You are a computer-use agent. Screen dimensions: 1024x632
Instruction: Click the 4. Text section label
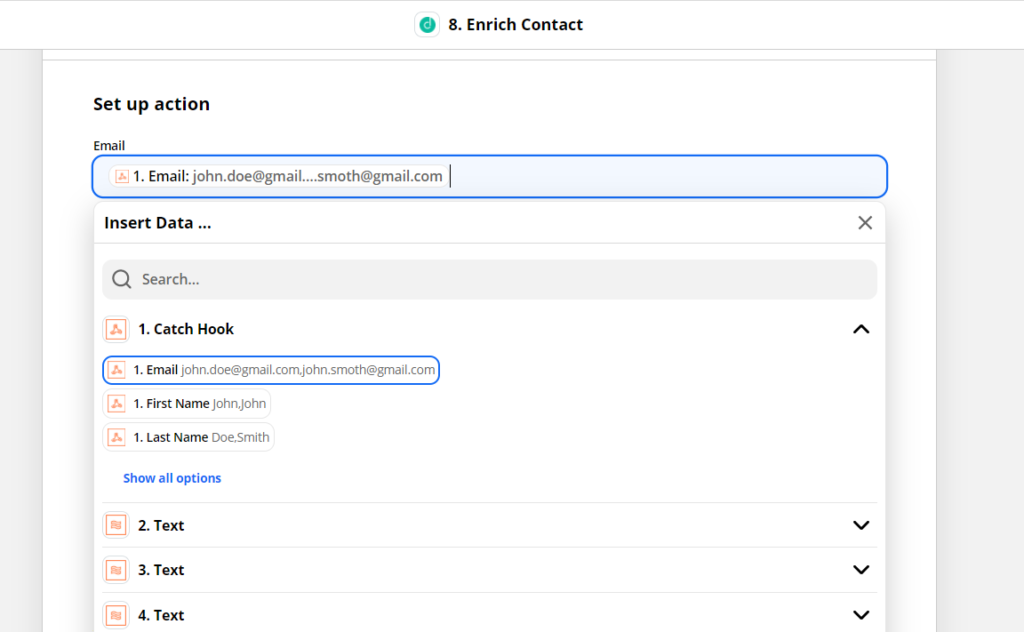[161, 615]
